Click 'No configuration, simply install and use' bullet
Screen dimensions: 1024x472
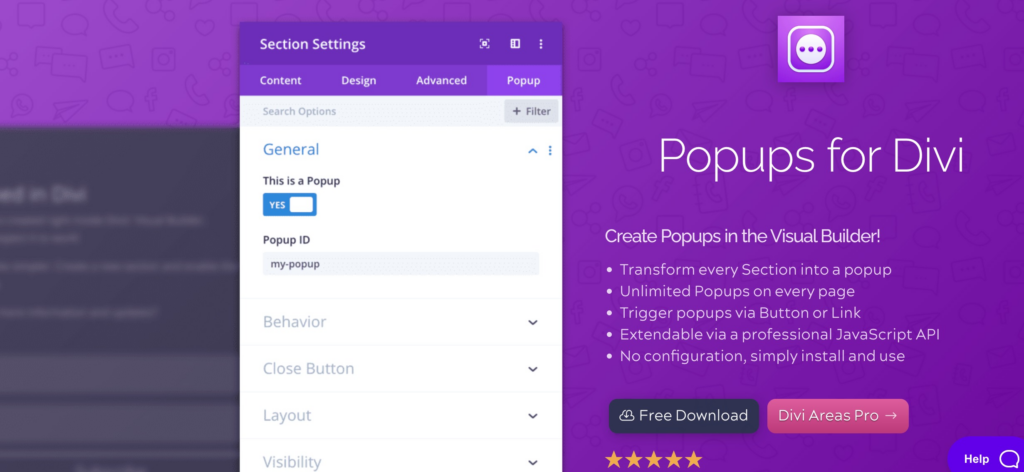pyautogui.click(x=762, y=356)
